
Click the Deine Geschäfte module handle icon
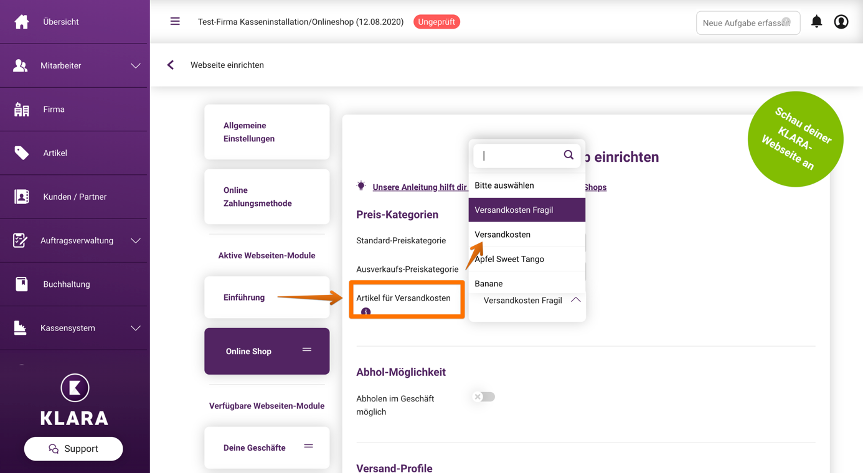click(309, 446)
